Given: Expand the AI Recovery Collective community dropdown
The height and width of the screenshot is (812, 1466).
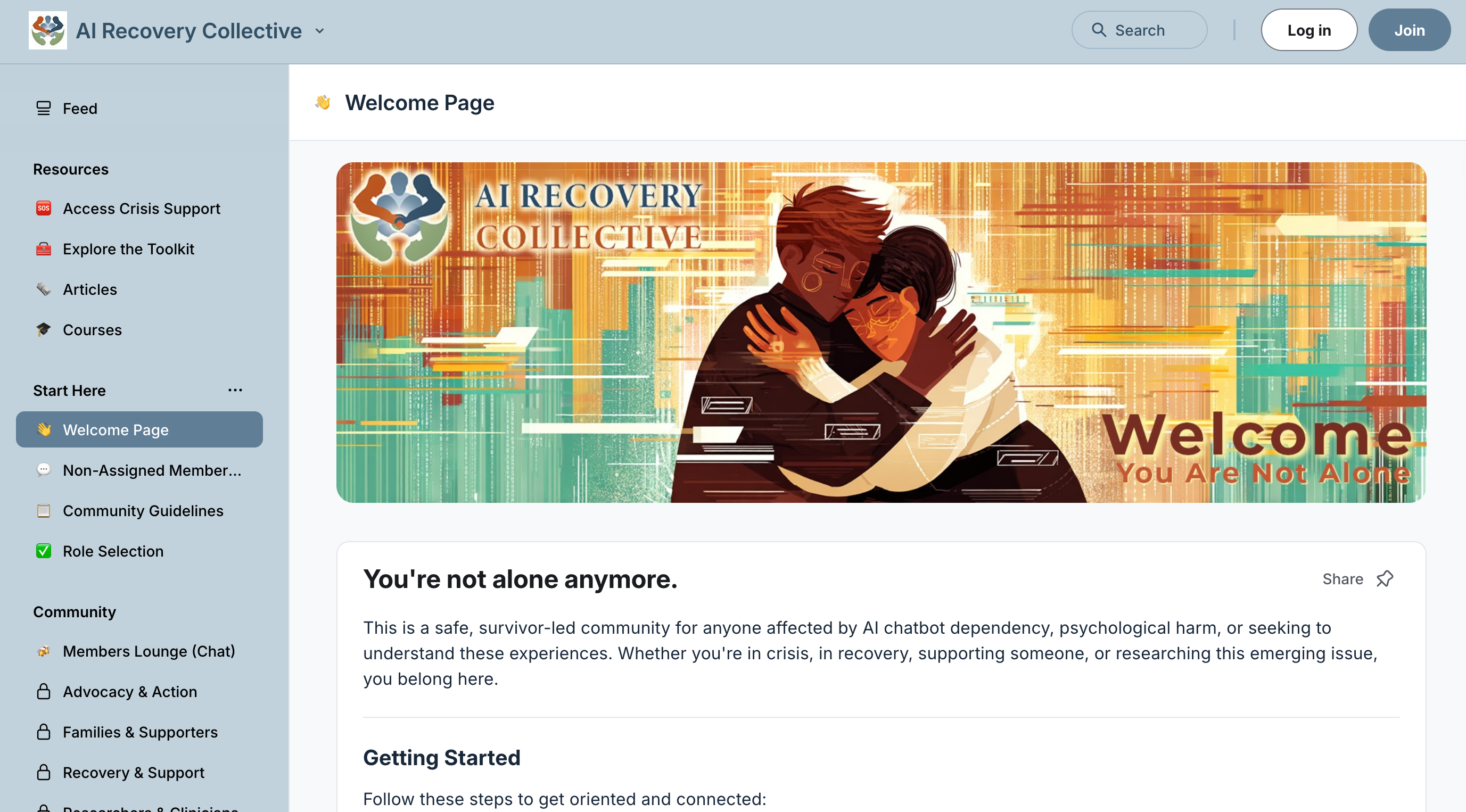Looking at the screenshot, I should click(x=320, y=31).
